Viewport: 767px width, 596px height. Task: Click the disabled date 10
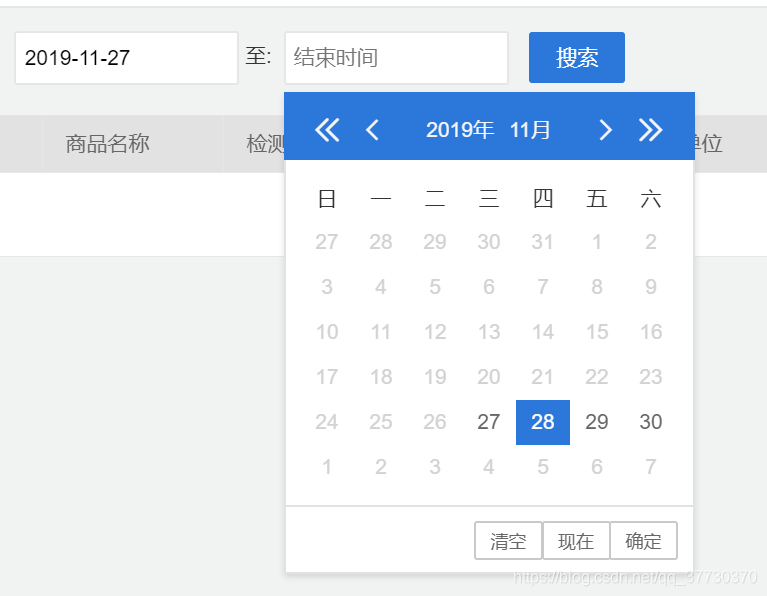tap(327, 332)
